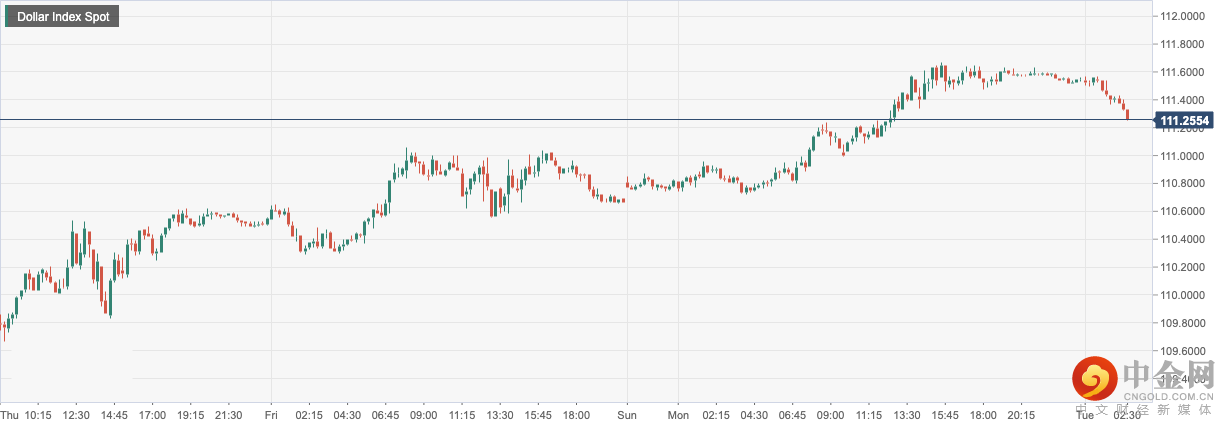The height and width of the screenshot is (428, 1229).
Task: Click the 111.8000 price axis label
Action: [1182, 45]
